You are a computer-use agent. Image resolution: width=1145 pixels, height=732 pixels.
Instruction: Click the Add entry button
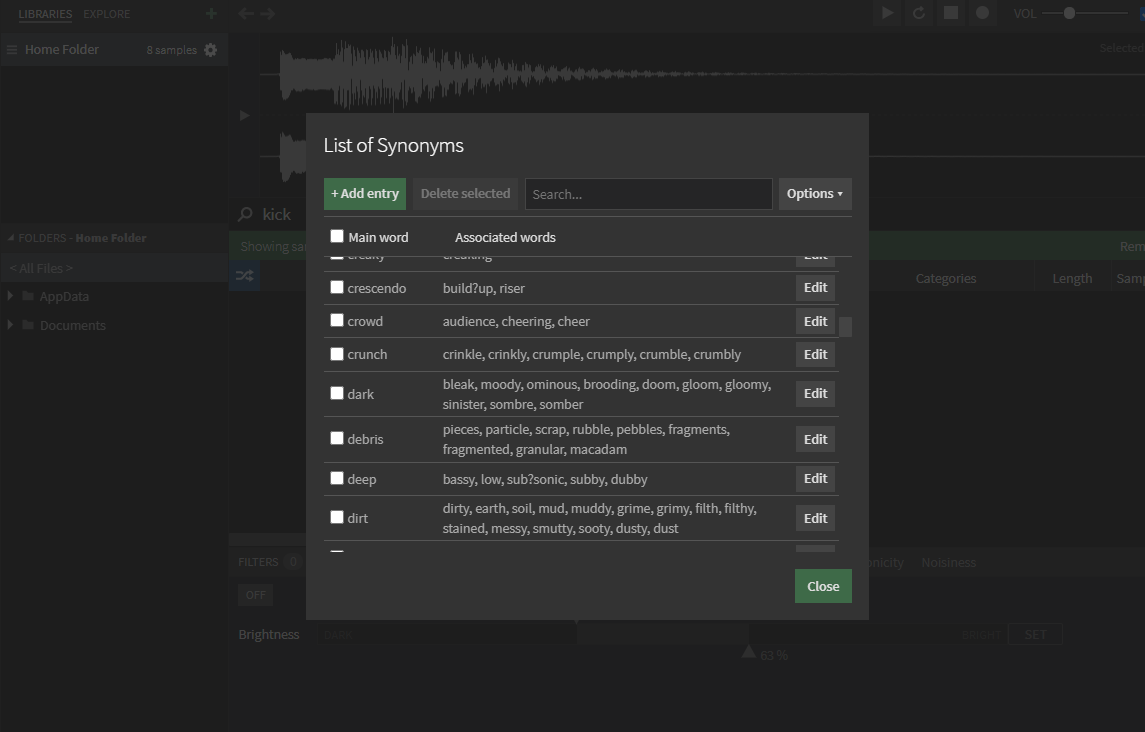coord(365,194)
